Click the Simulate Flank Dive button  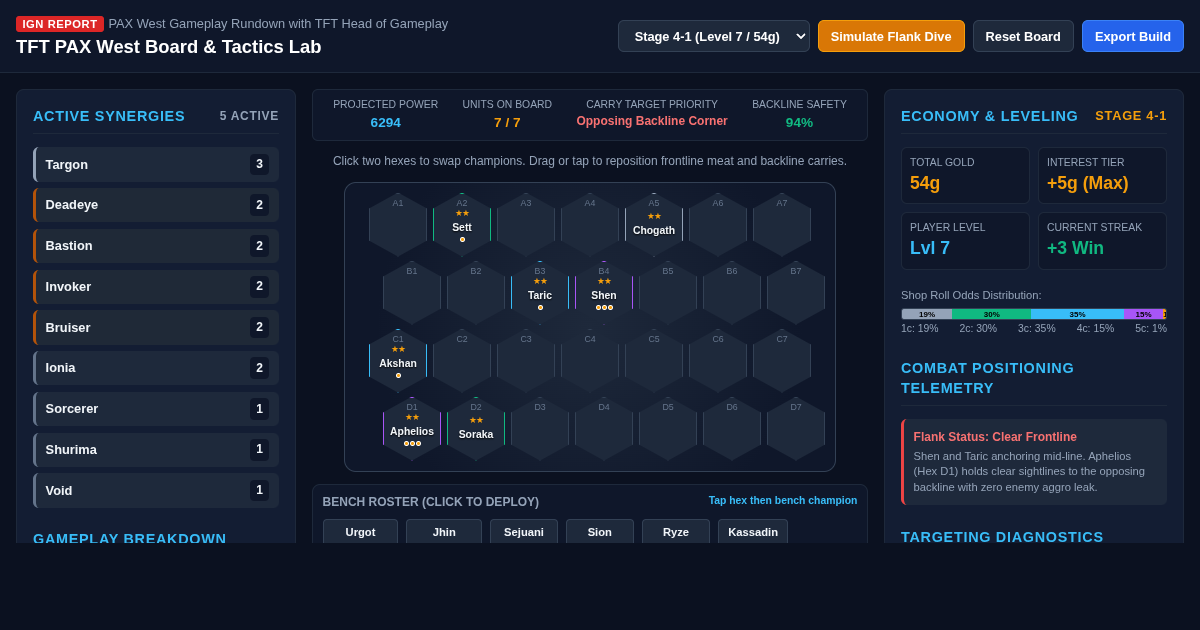pyautogui.click(x=891, y=36)
